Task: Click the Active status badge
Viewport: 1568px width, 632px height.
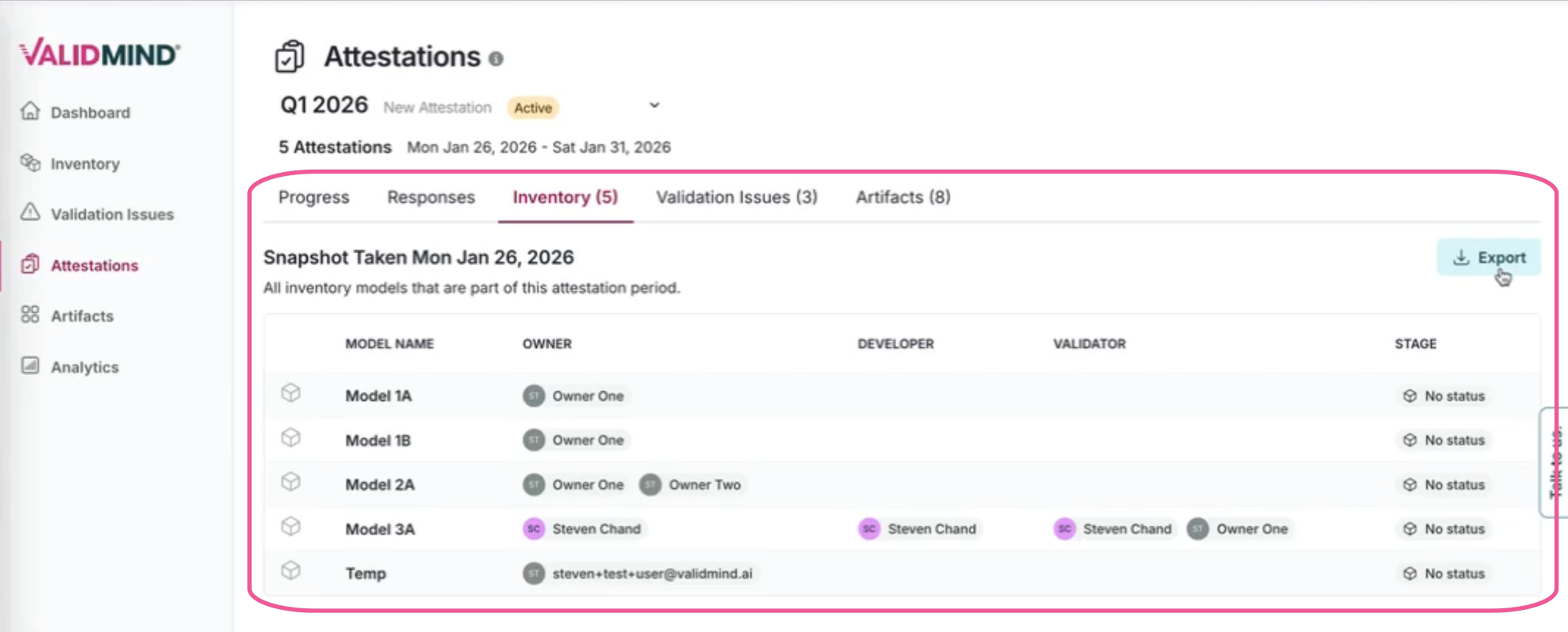Action: pyautogui.click(x=533, y=108)
